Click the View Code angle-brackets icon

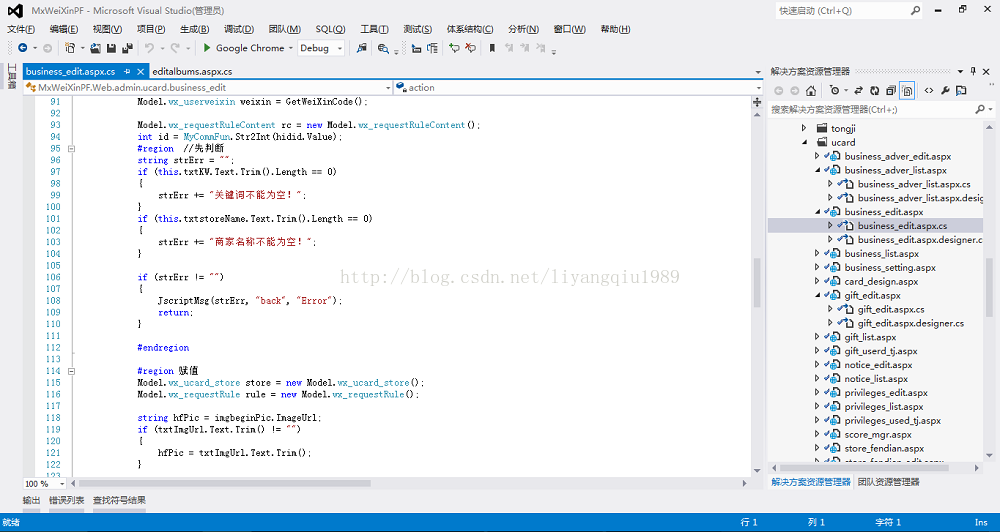(929, 91)
